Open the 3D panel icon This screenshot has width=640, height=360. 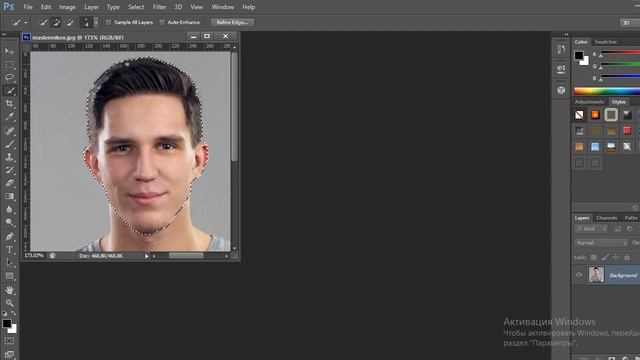pyautogui.click(x=561, y=90)
